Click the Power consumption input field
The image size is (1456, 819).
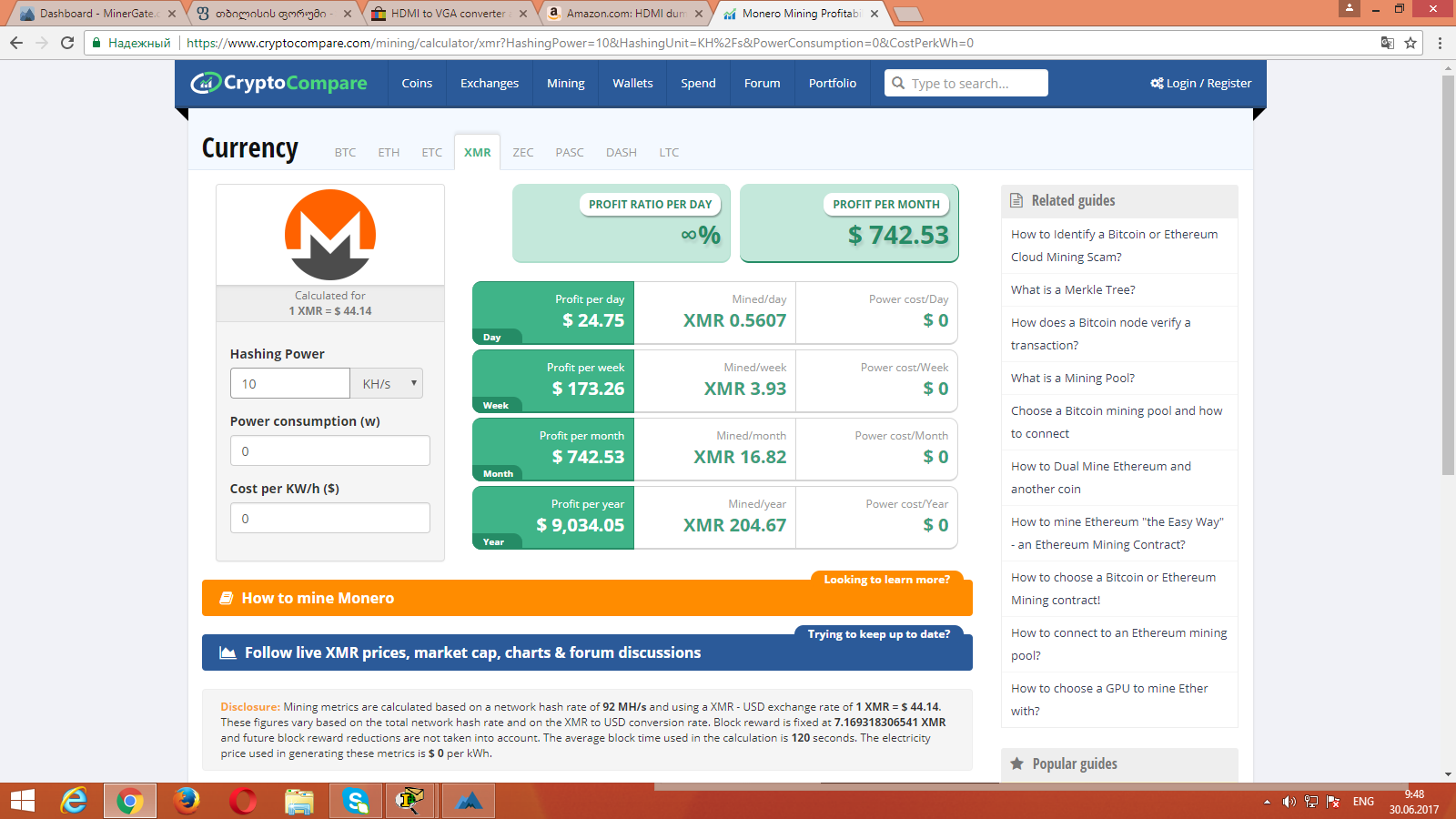point(330,450)
